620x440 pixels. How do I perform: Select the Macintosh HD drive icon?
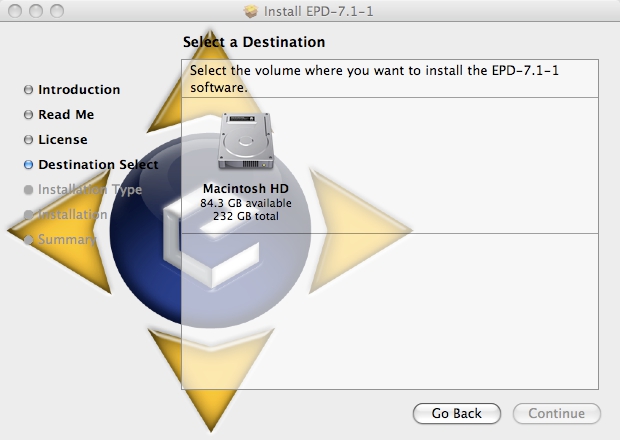(x=246, y=142)
